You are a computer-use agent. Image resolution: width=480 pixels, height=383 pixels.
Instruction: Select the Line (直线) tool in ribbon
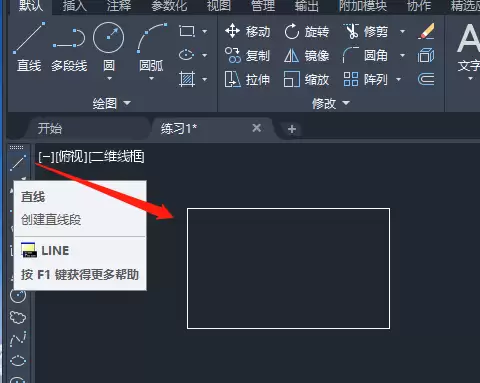click(29, 47)
